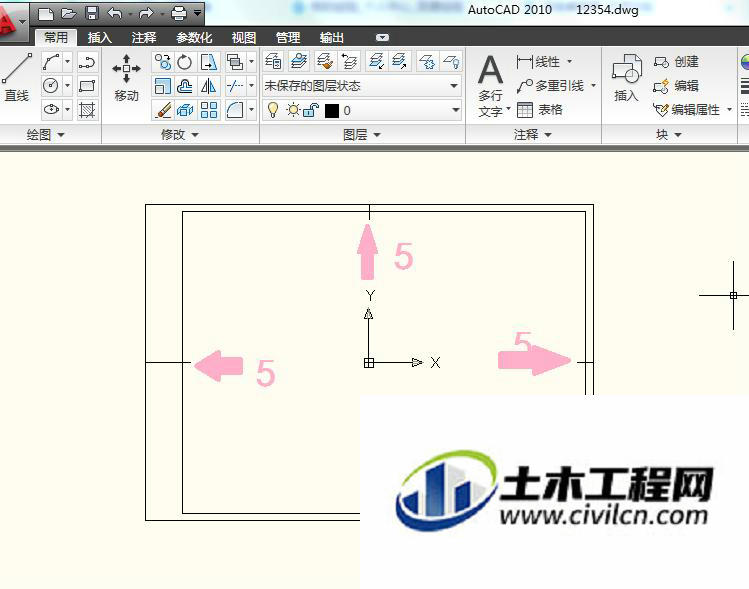Activate the Offset tool

(185, 86)
